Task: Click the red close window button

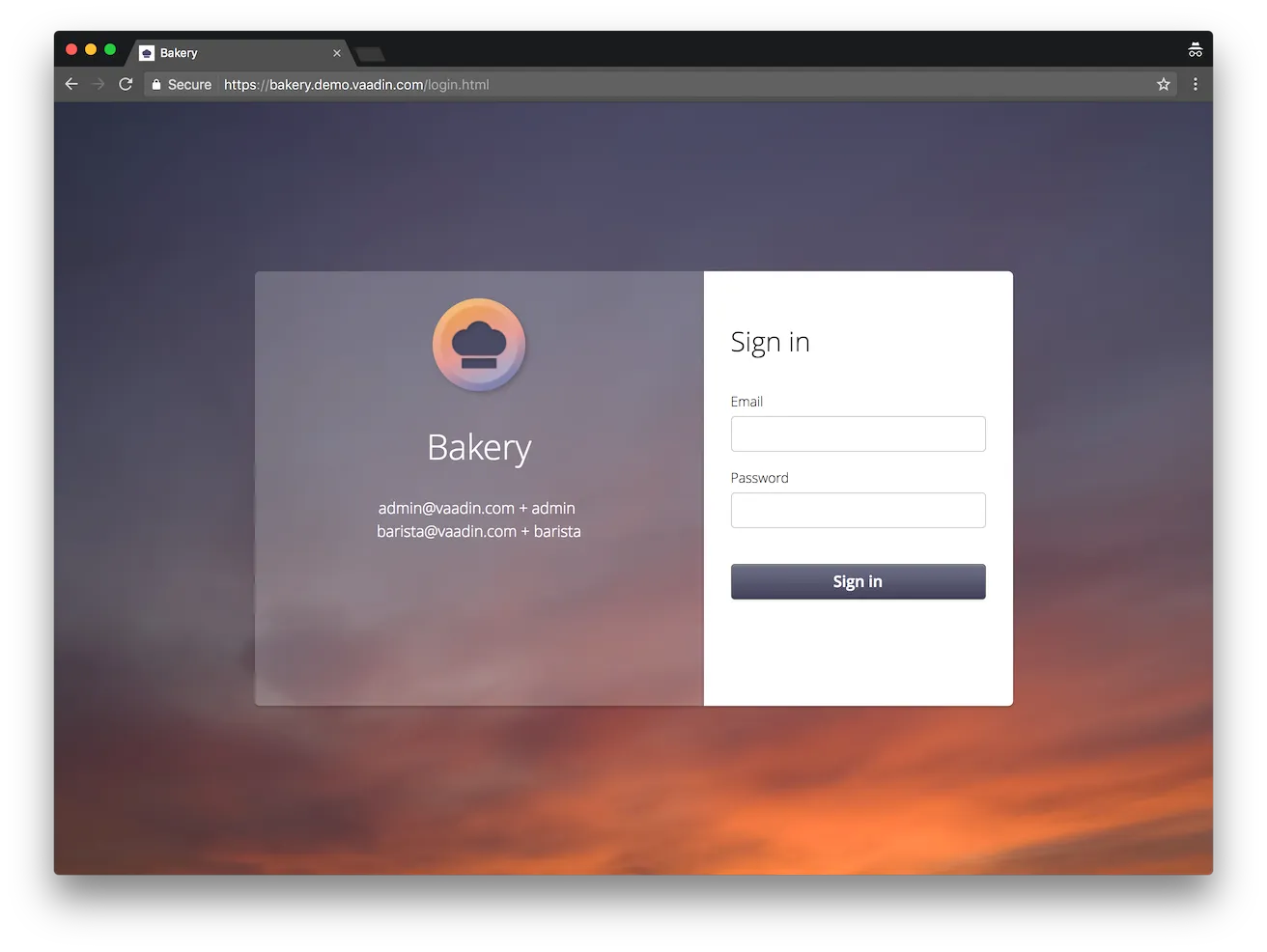Action: [71, 49]
